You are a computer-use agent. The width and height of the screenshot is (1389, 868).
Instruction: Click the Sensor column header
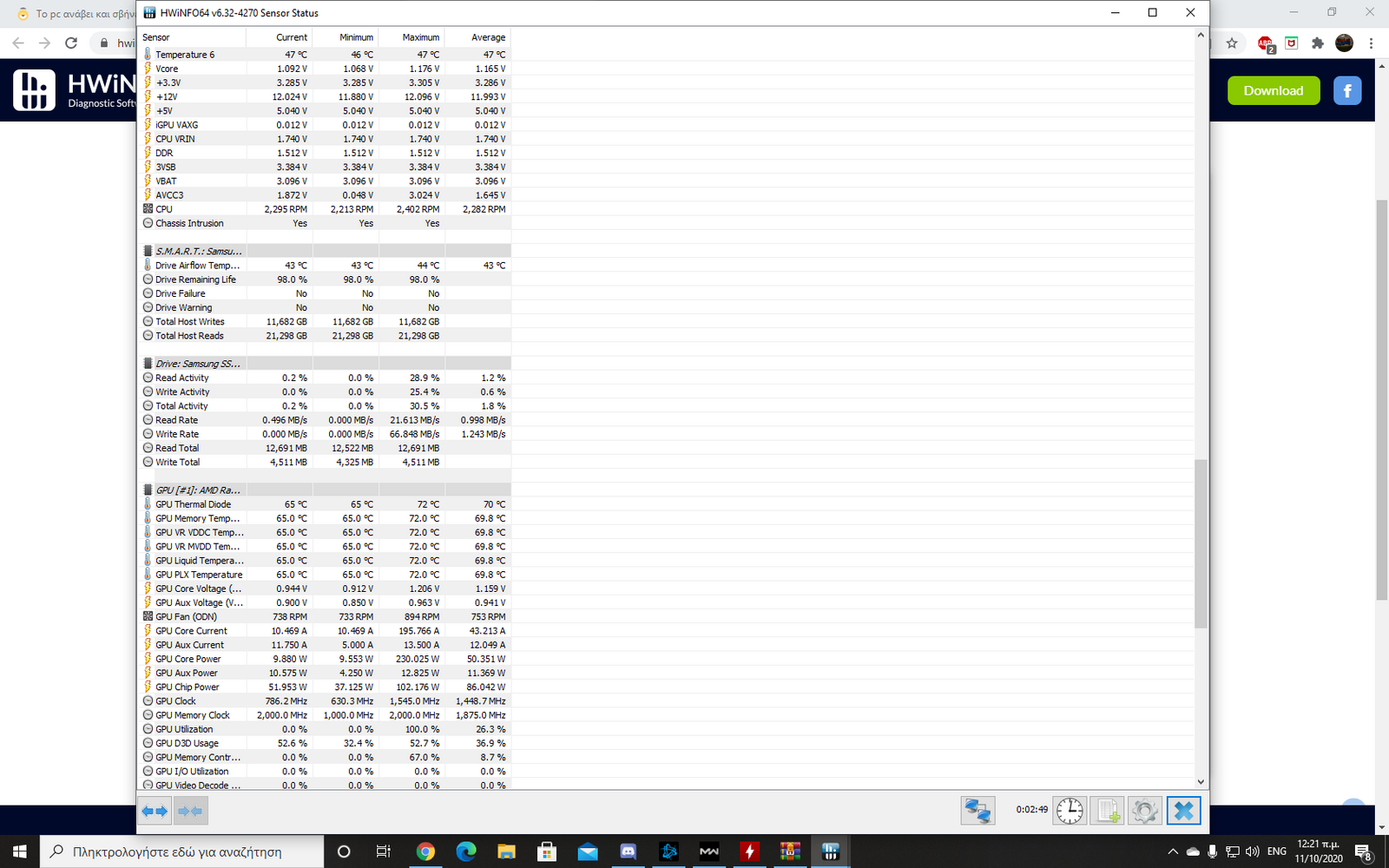(x=193, y=37)
